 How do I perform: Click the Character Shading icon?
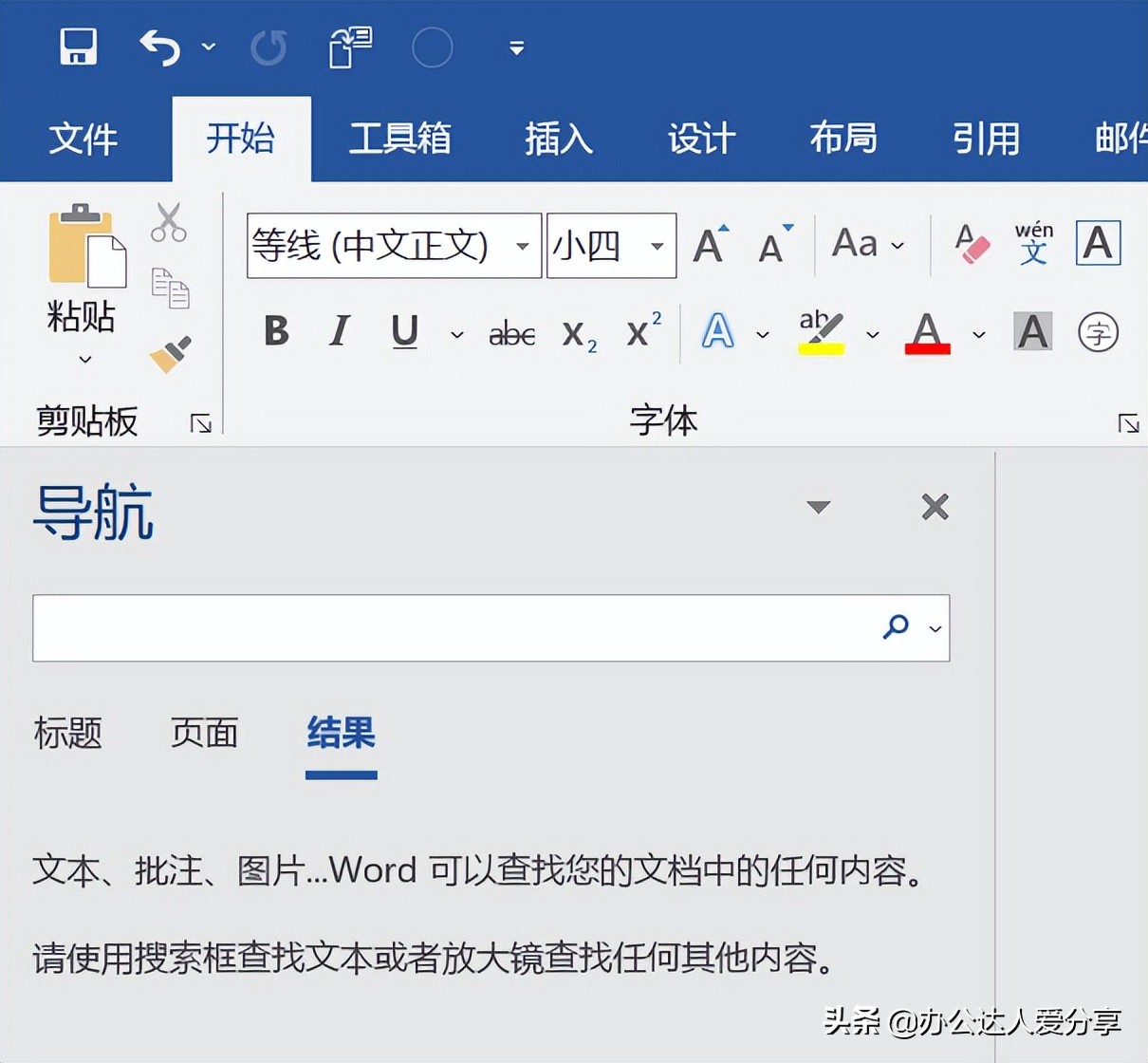point(1032,332)
